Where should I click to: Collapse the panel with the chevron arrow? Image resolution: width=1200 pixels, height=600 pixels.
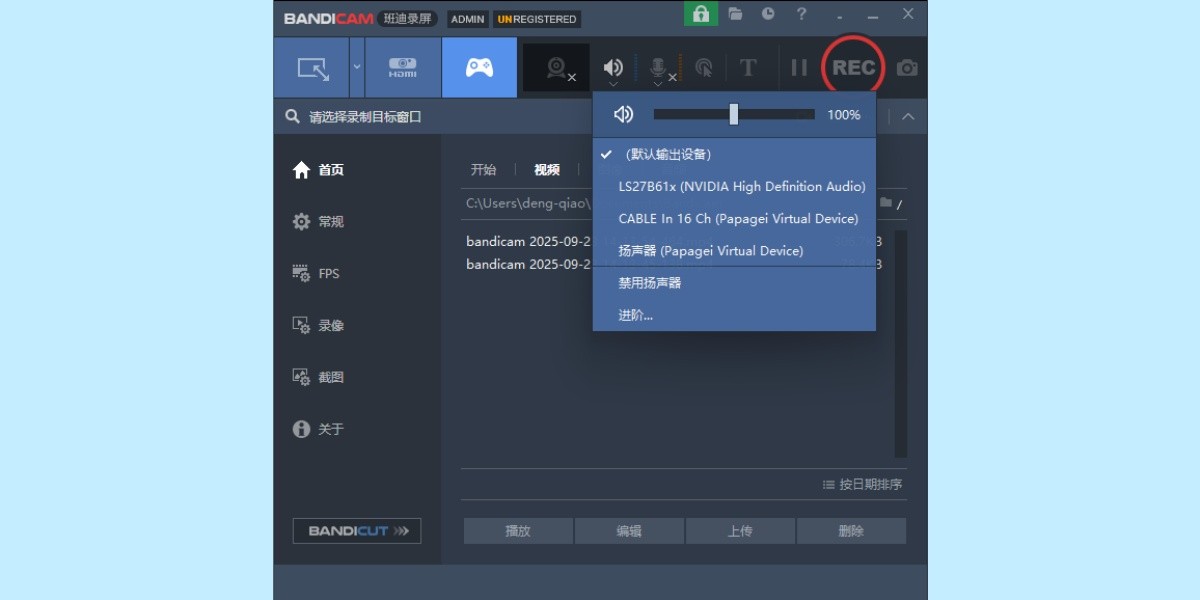908,116
